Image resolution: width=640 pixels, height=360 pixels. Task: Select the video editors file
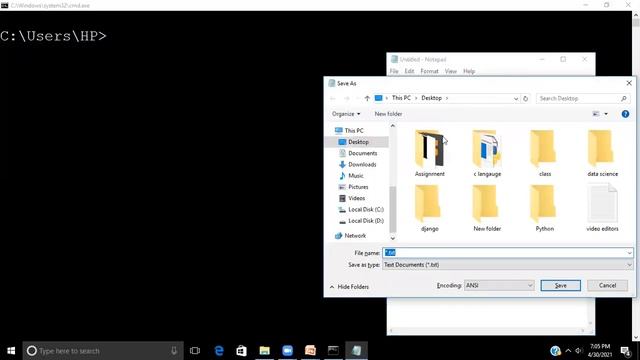[x=602, y=208]
